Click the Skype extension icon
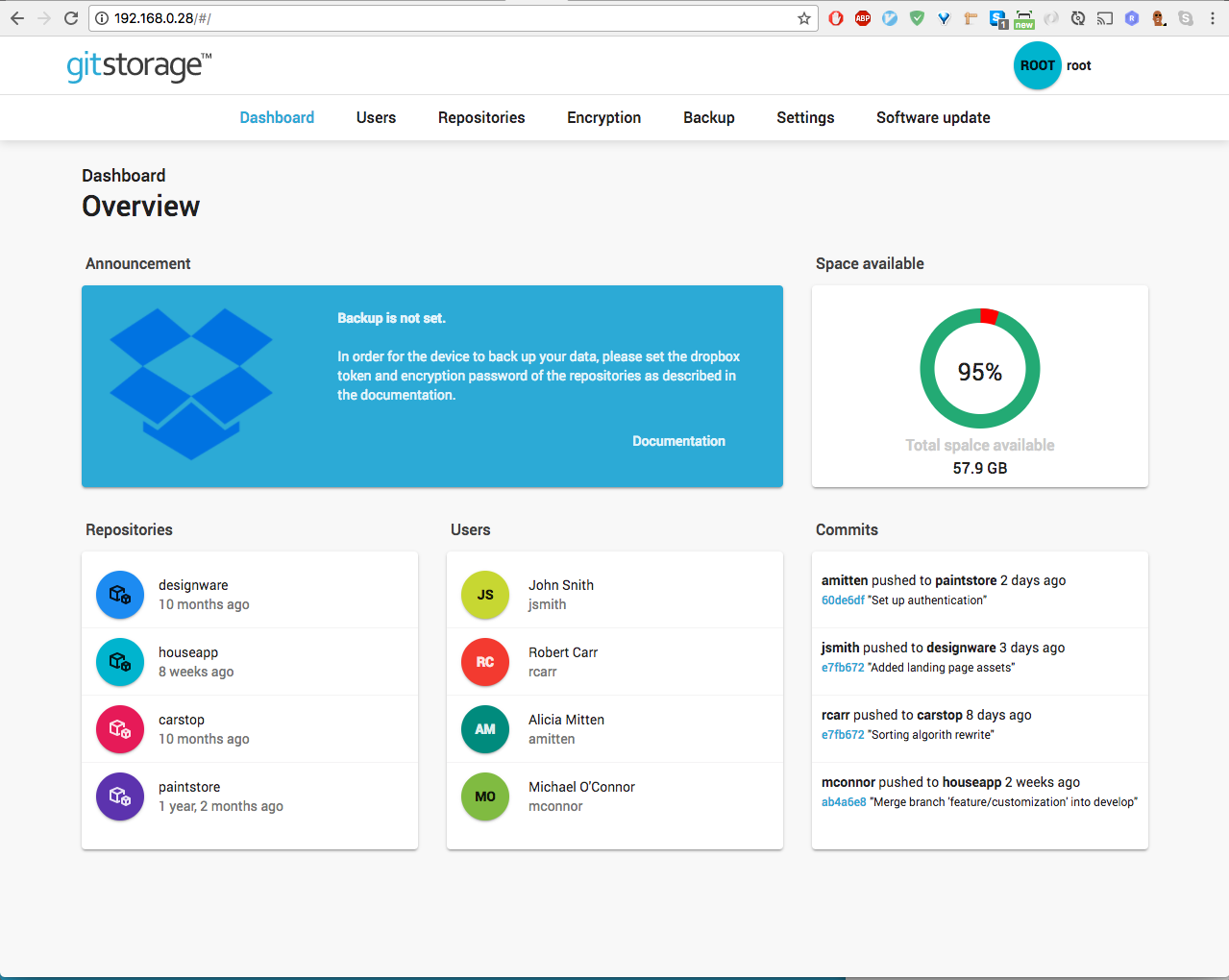Screen dimensions: 1229x980 click(x=1186, y=17)
